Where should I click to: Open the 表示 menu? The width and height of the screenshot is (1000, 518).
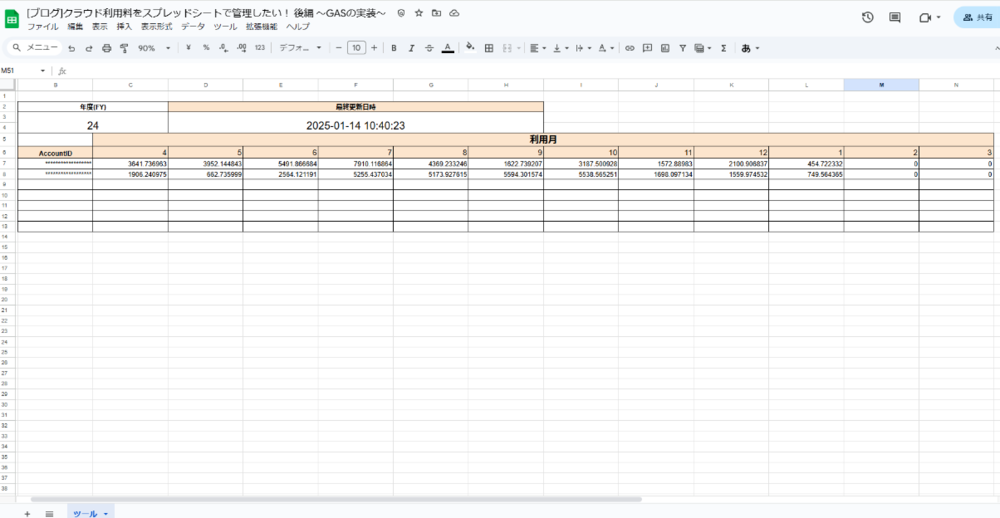point(99,27)
